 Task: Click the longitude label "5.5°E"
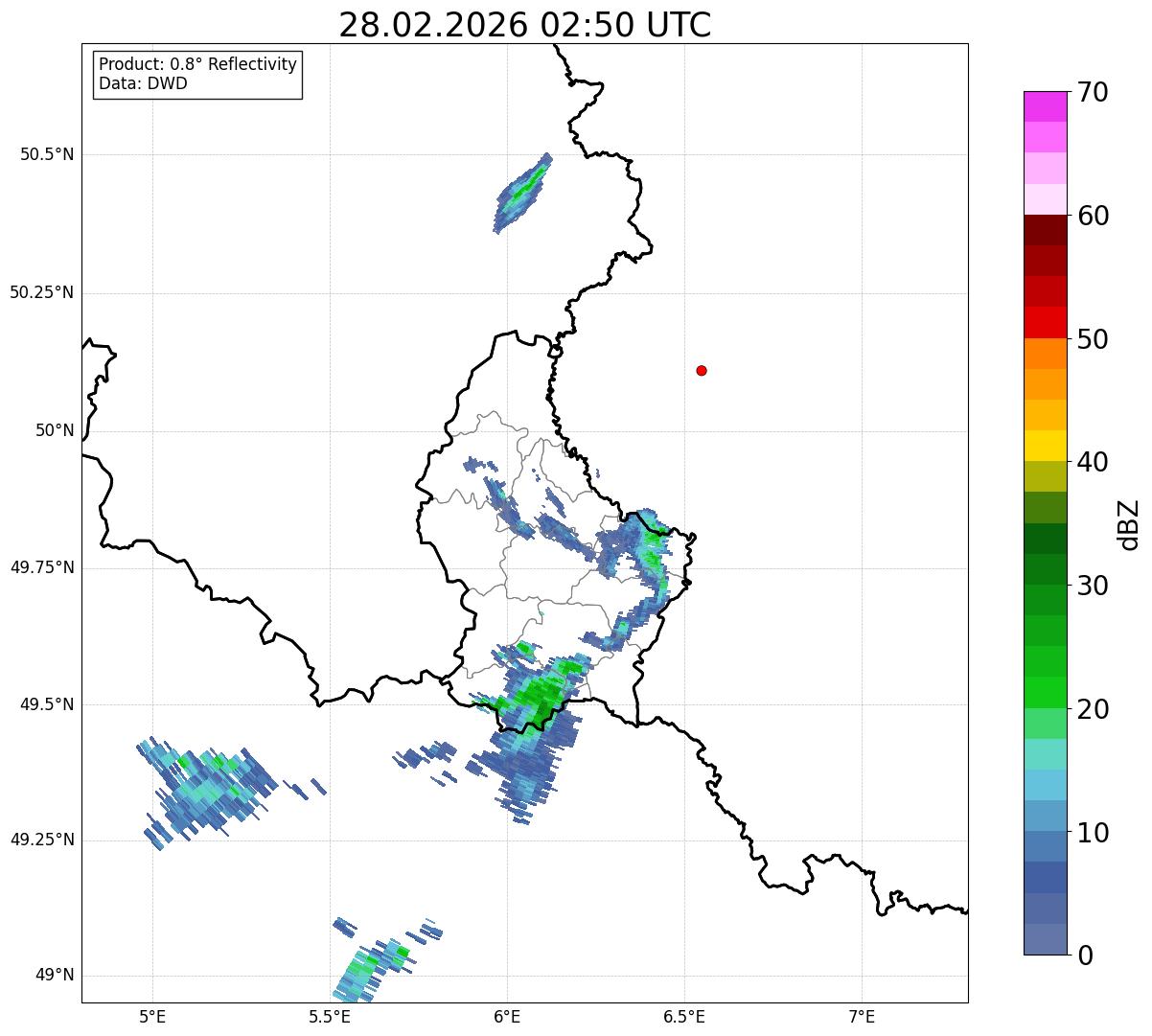[x=330, y=1016]
